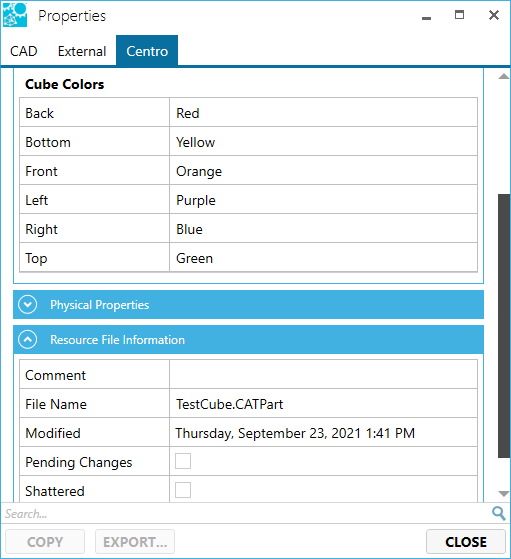This screenshot has width=511, height=559.
Task: Open the Physical Properties section header
Action: 248,304
